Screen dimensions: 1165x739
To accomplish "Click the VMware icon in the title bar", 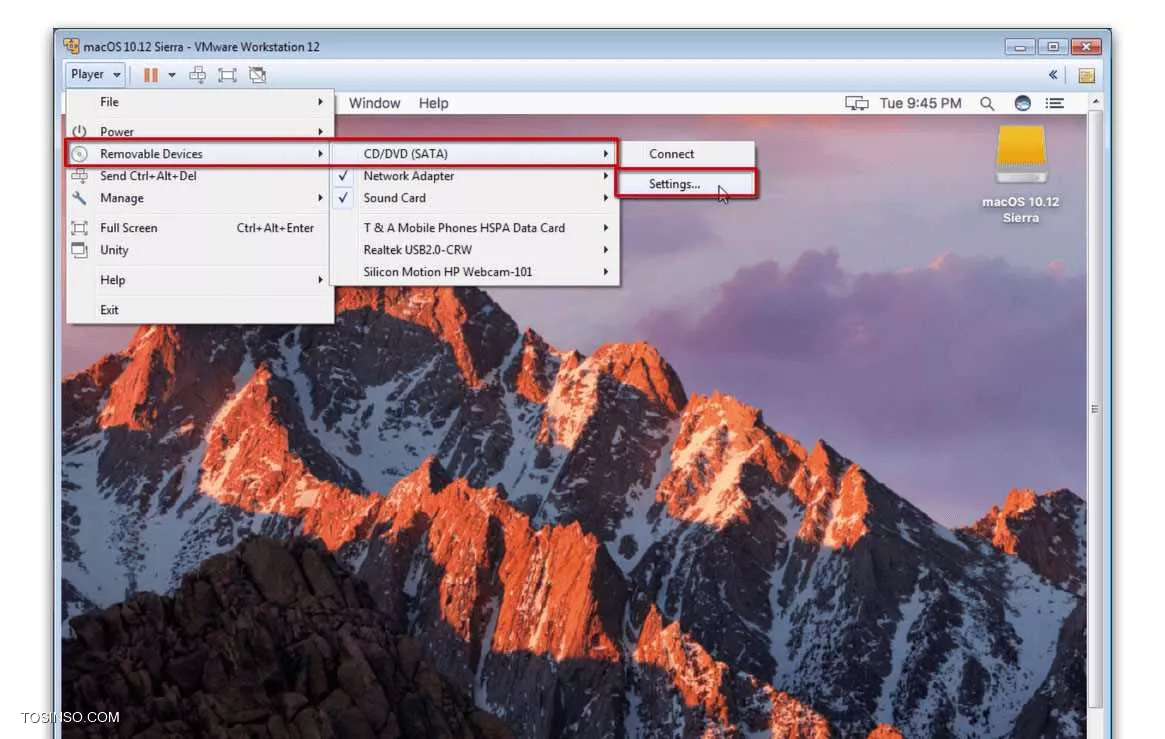I will pos(71,46).
